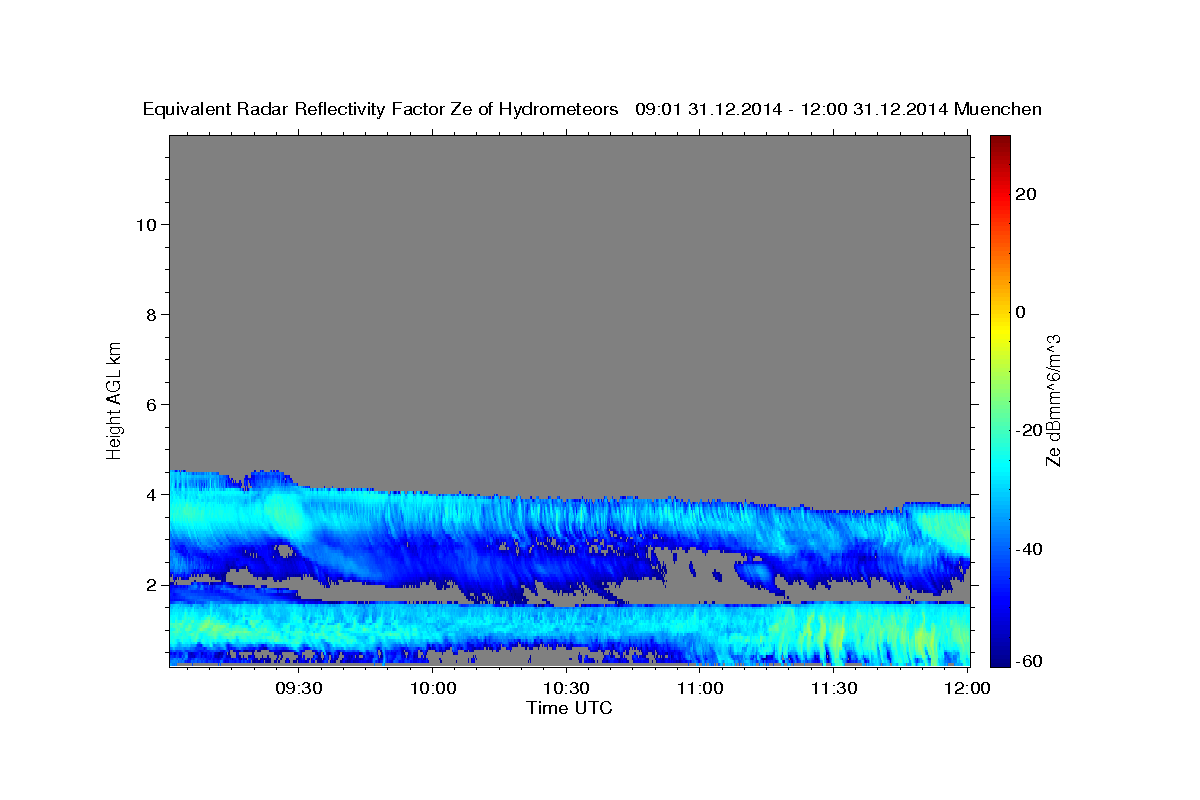Click the height tick label '2'
This screenshot has height=800, width=1200.
click(x=152, y=584)
